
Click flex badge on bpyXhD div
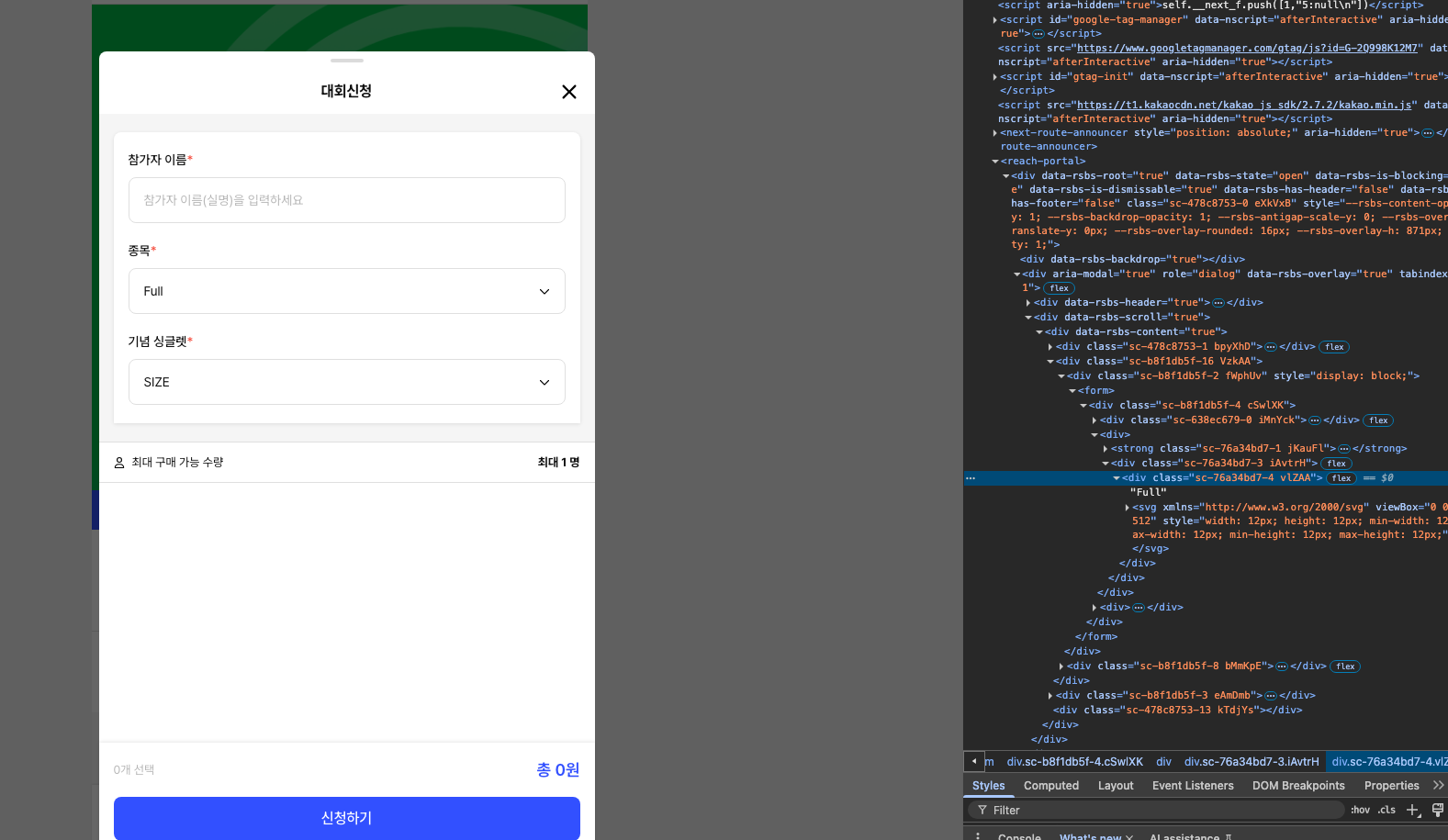pyautogui.click(x=1334, y=347)
